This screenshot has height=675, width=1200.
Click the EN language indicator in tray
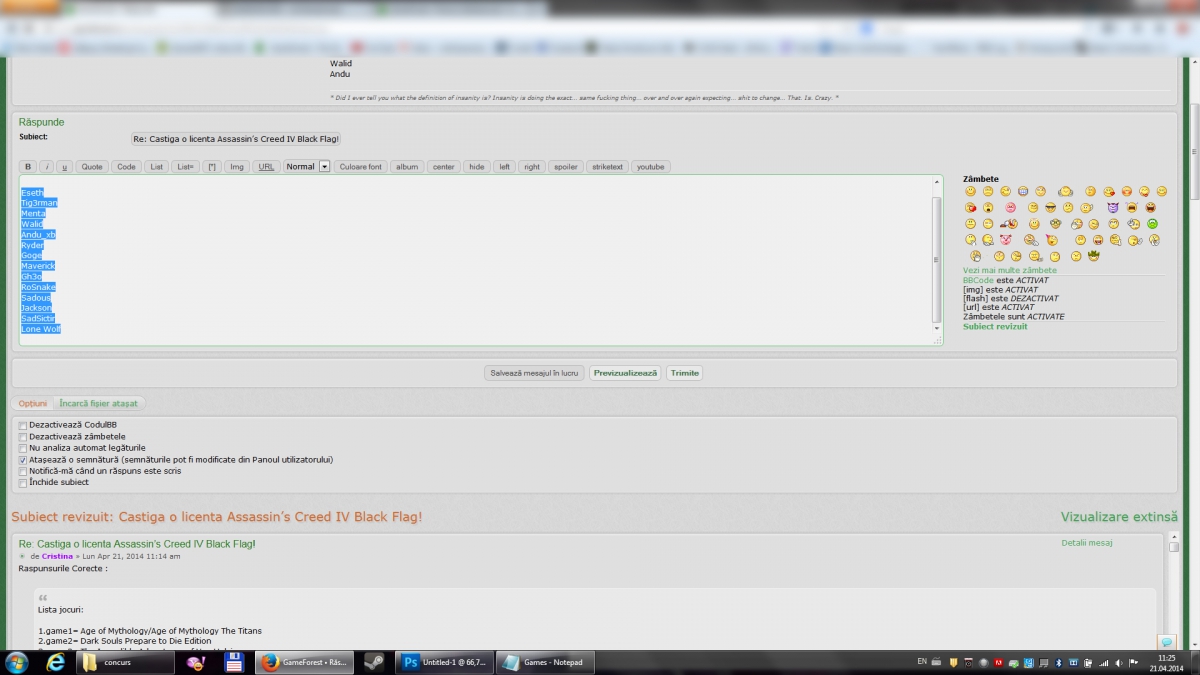921,662
